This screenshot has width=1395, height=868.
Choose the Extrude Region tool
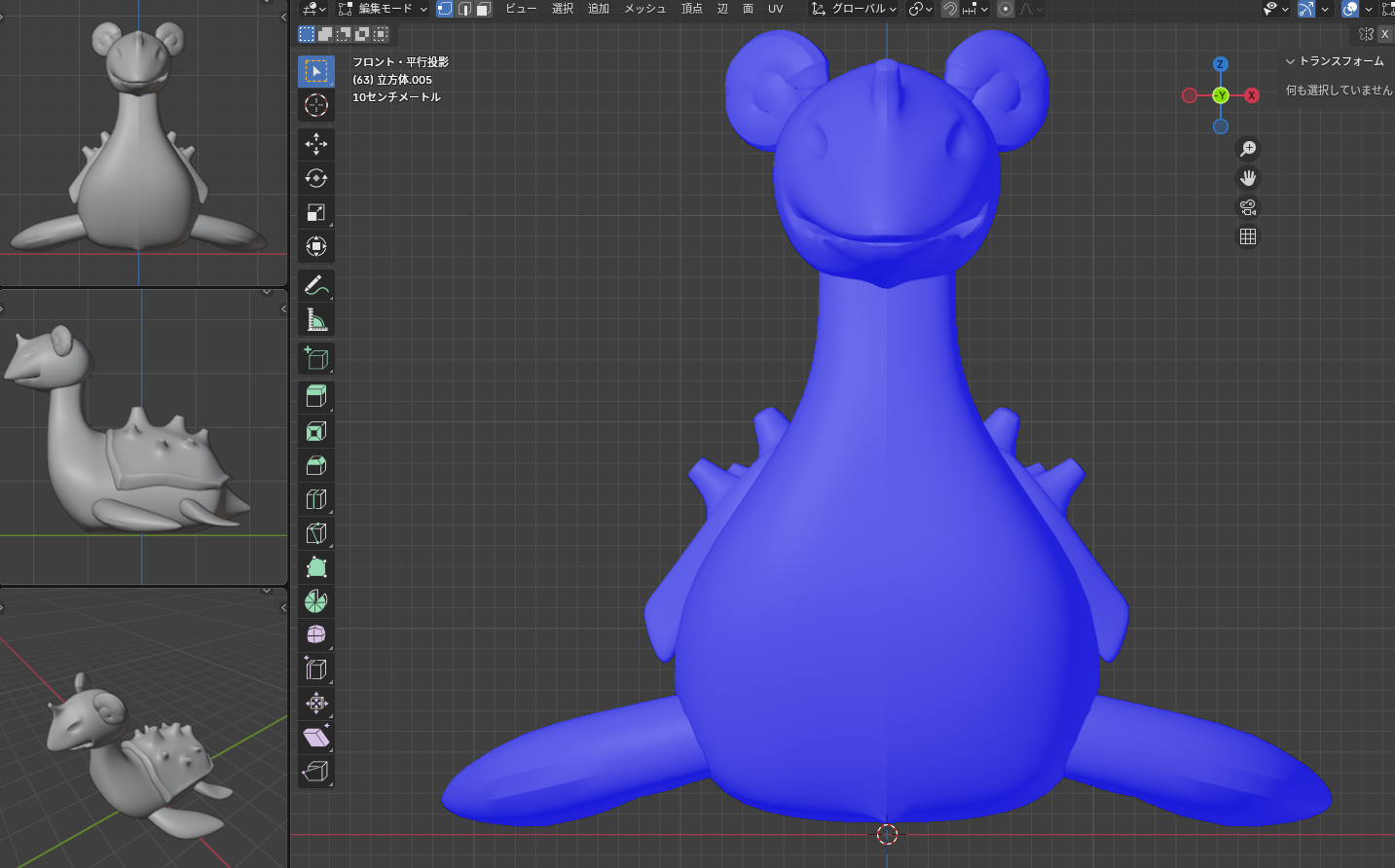point(316,396)
